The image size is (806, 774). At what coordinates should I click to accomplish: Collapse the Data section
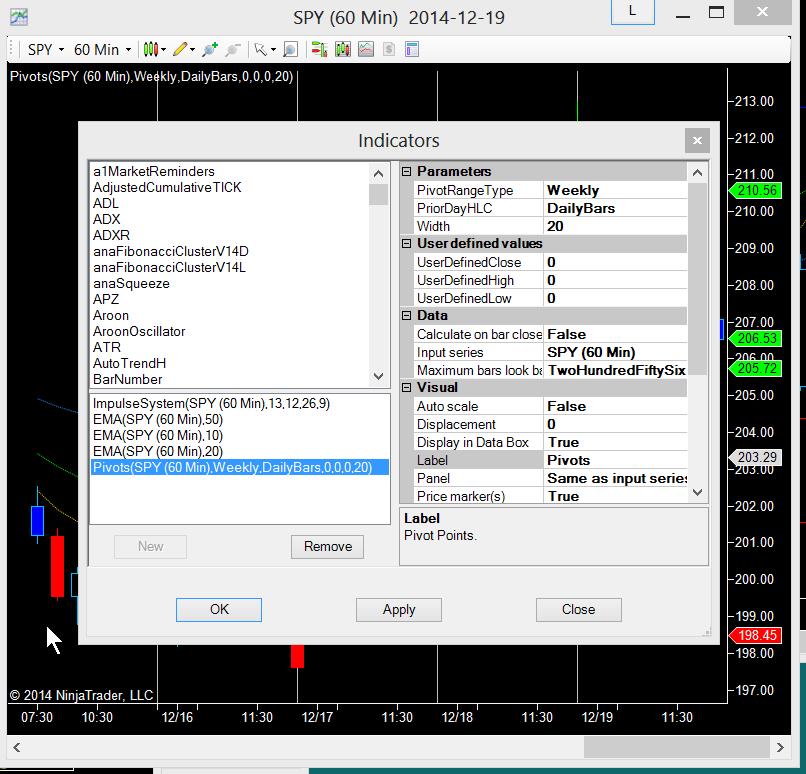tap(407, 316)
